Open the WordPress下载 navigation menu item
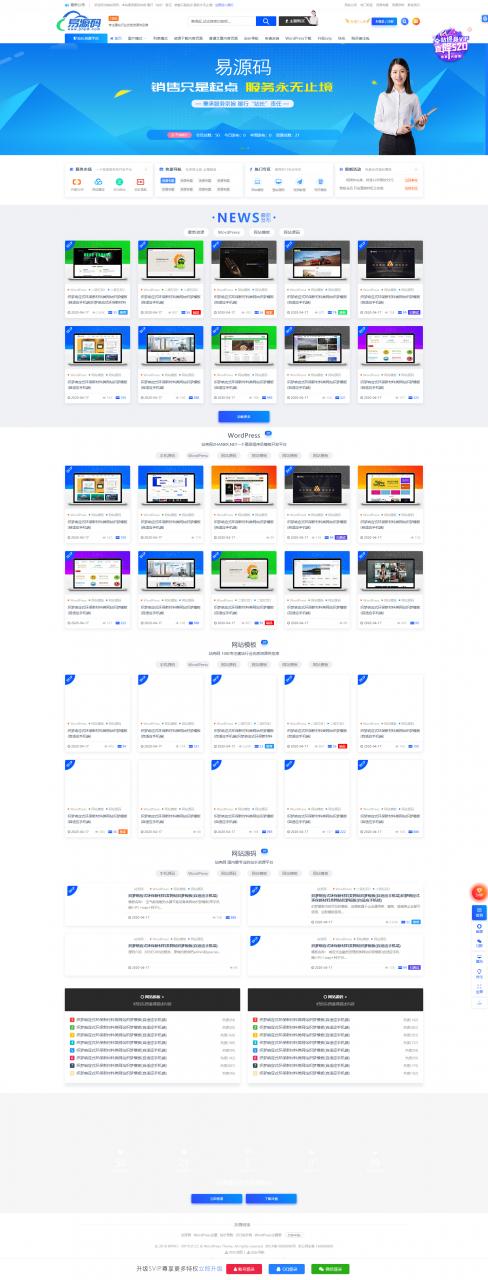The image size is (488, 1280). (x=298, y=37)
